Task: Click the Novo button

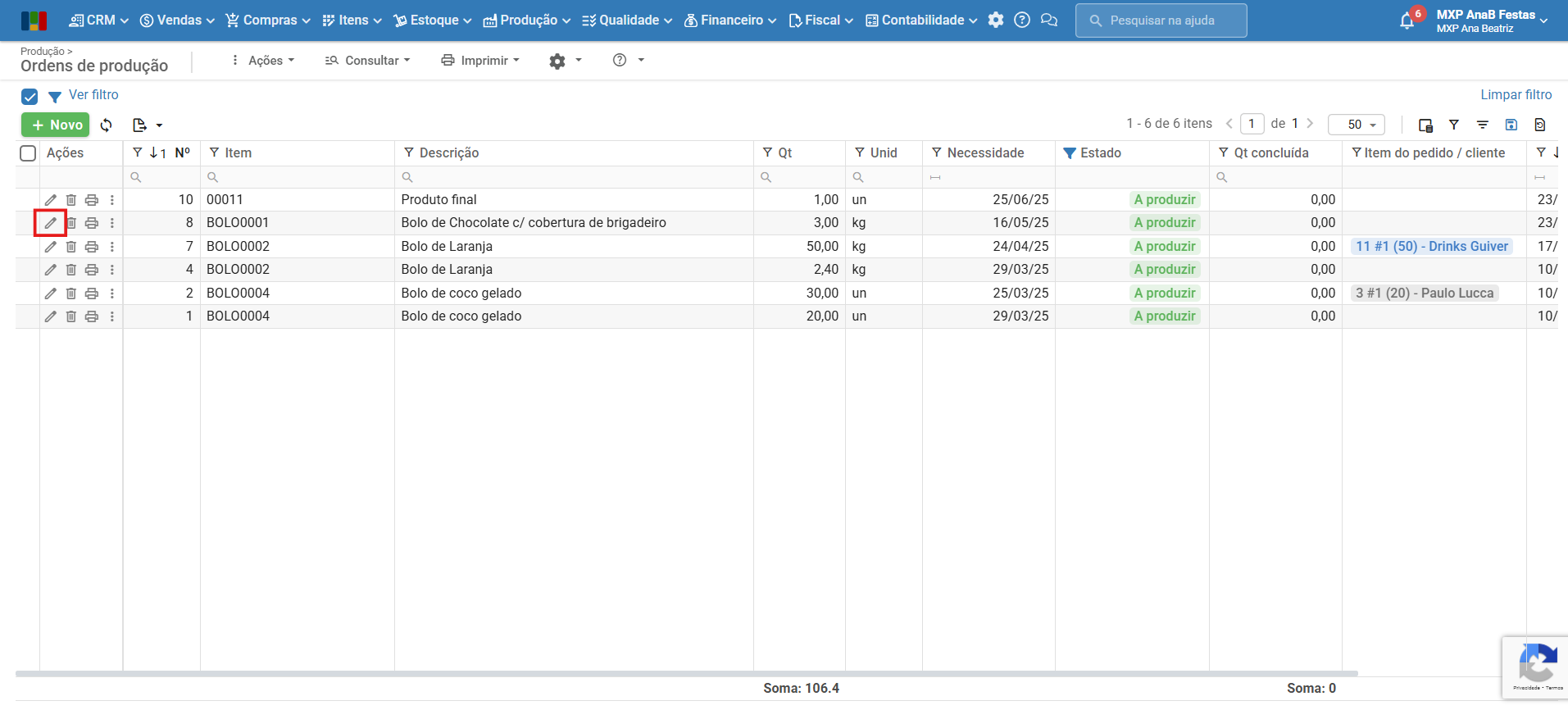Action: (56, 125)
